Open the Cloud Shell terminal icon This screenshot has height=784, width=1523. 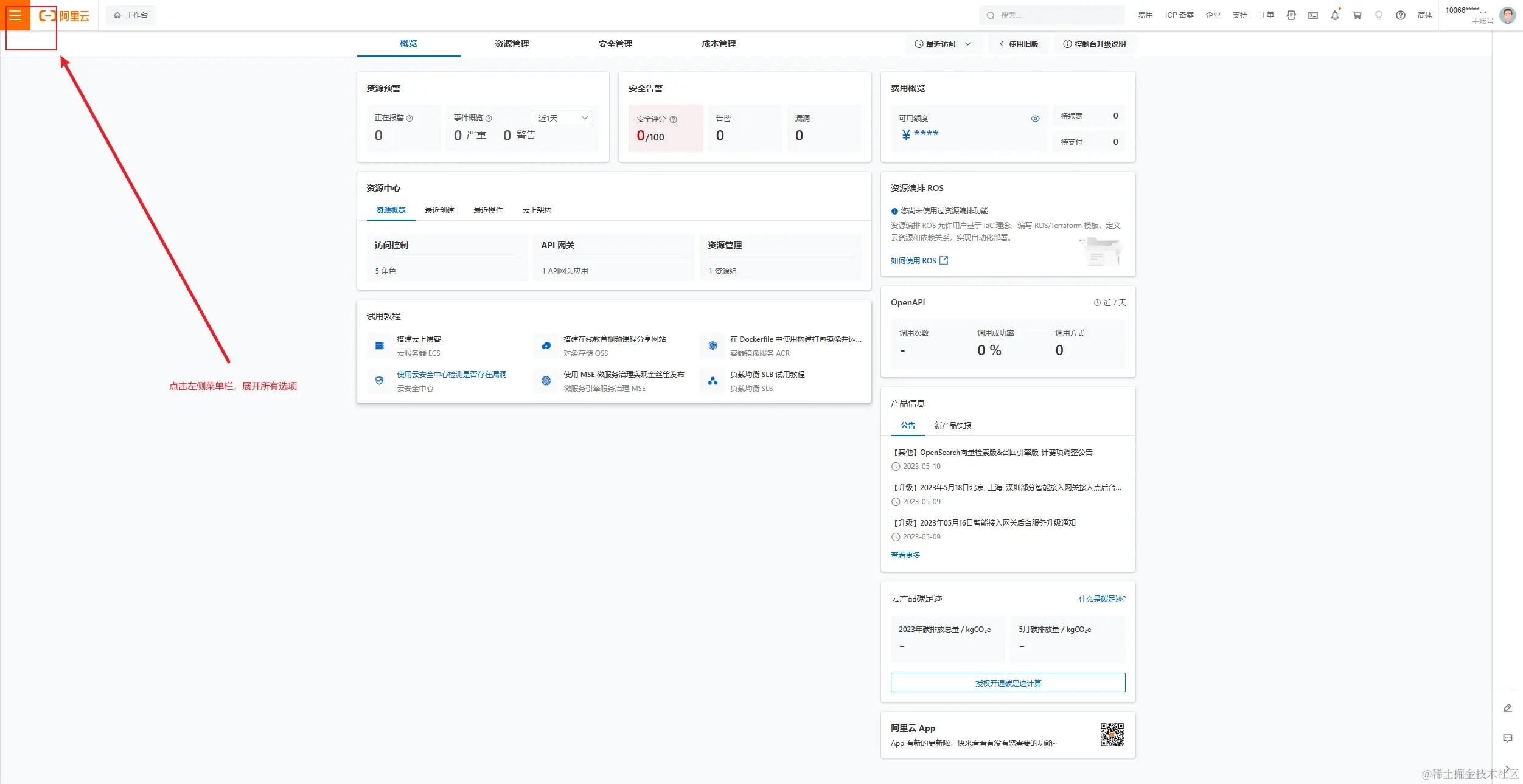click(x=1312, y=15)
